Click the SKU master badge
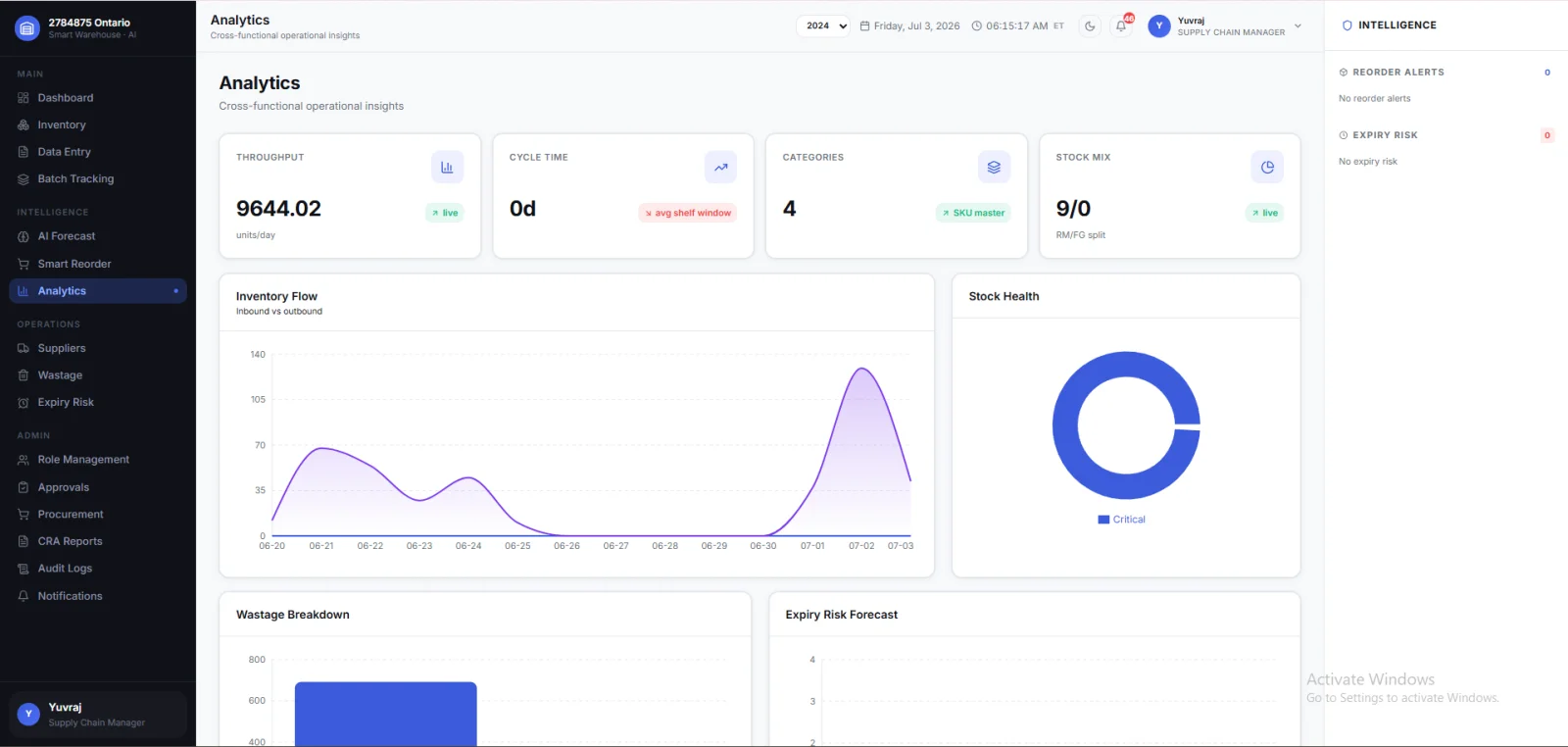This screenshot has height=747, width=1568. [x=973, y=213]
